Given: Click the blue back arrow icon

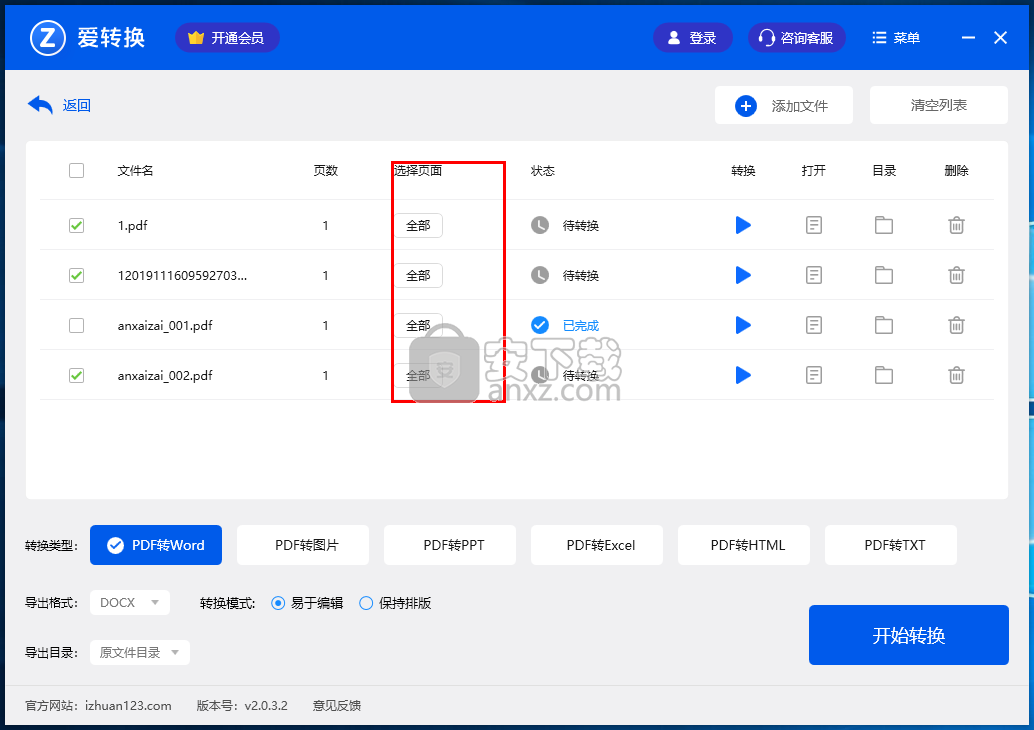Looking at the screenshot, I should pos(40,105).
